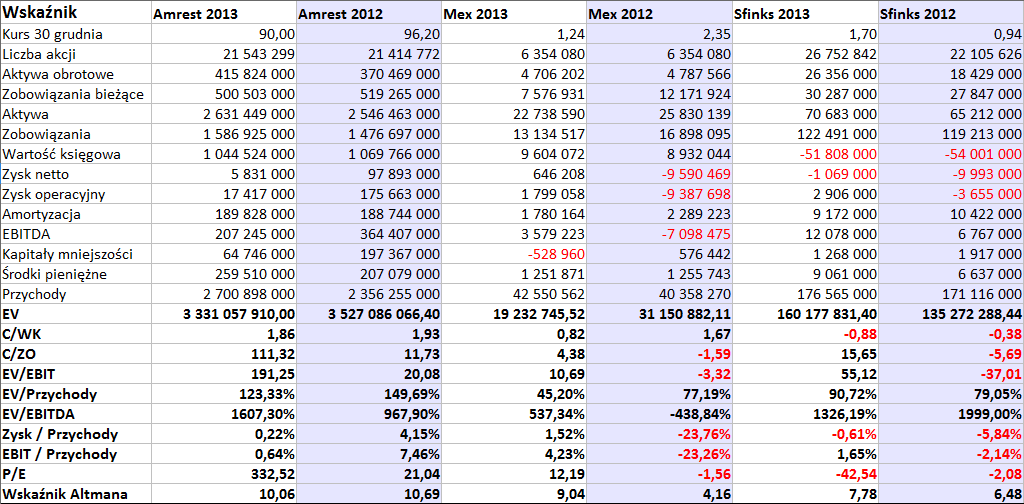This screenshot has width=1024, height=504.
Task: Click the cell with value 1999,00%
Action: (x=951, y=415)
